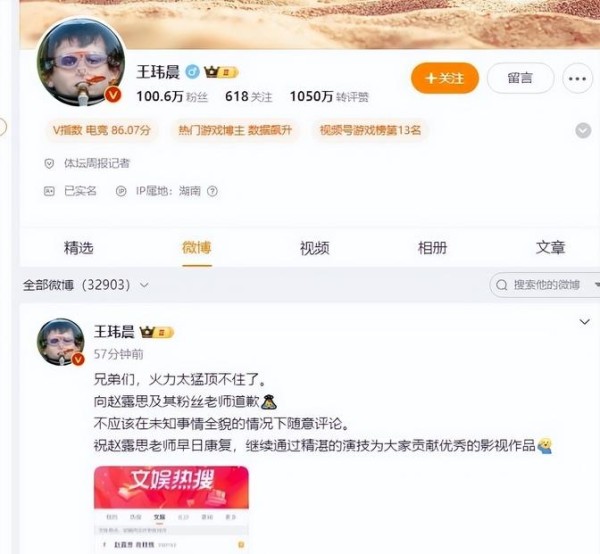
Task: Click the post author's small avatar
Action: tap(61, 342)
